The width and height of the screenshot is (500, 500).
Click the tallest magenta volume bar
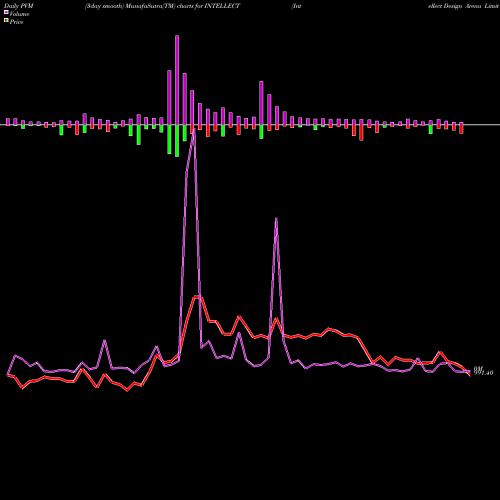tap(177, 80)
